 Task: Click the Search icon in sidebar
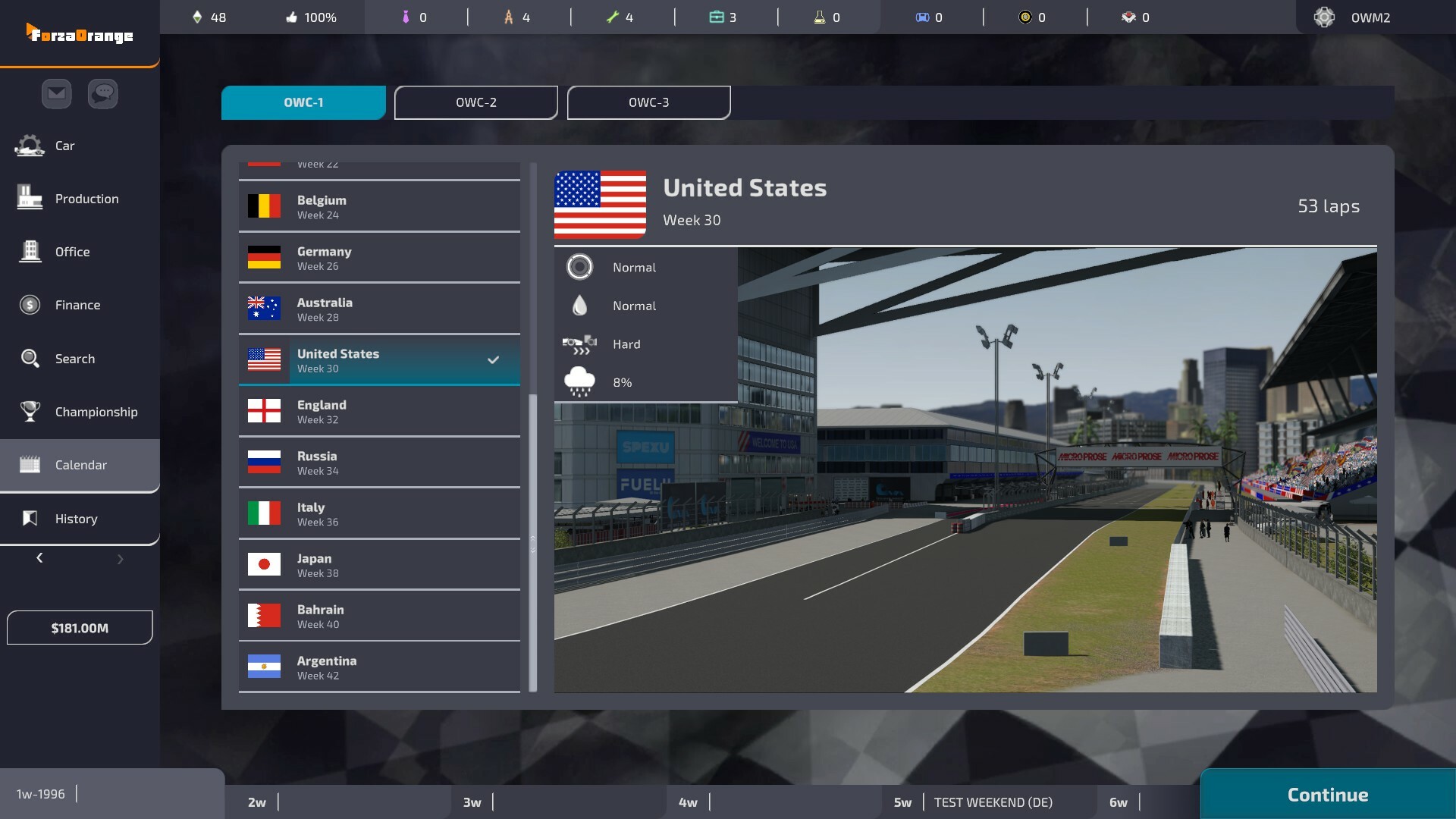pos(30,358)
